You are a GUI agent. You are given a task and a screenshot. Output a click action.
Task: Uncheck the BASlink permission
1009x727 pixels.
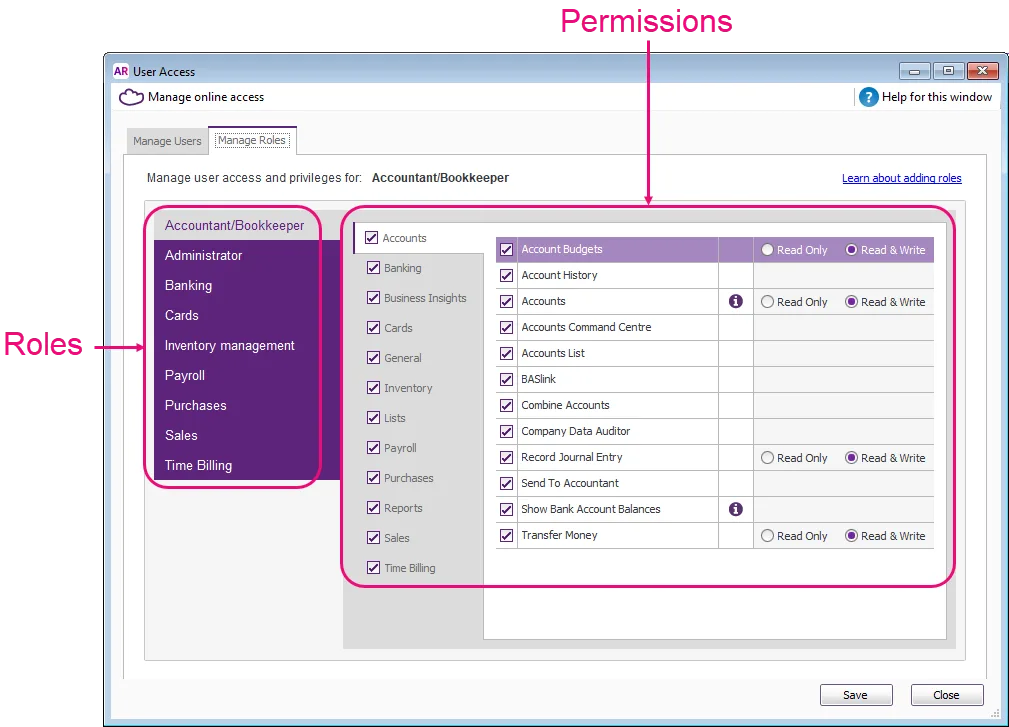pos(506,379)
